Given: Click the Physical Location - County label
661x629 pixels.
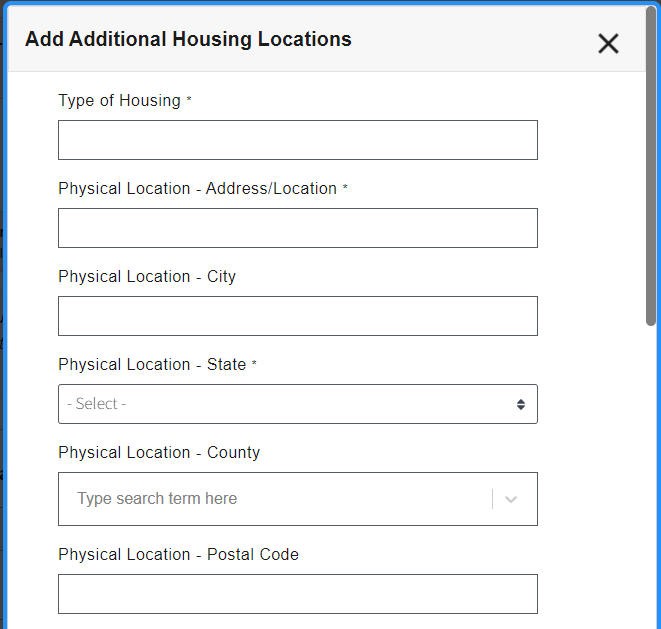Looking at the screenshot, I should pyautogui.click(x=159, y=453).
